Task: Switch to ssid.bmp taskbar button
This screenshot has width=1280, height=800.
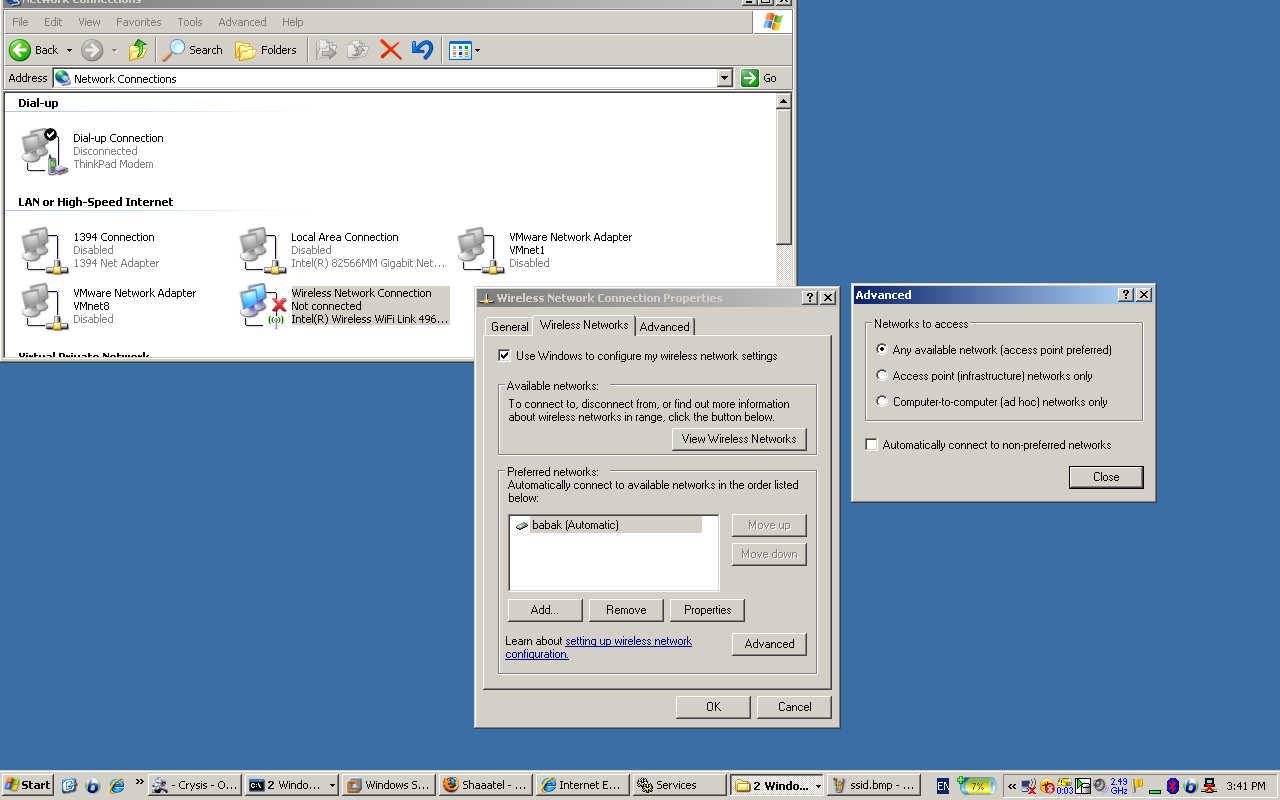Action: coord(873,785)
